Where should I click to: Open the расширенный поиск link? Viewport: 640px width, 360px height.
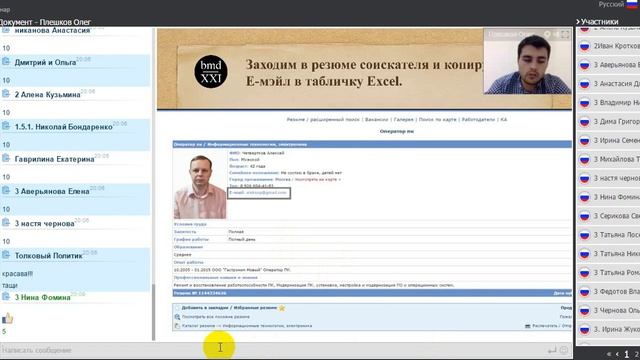point(335,120)
